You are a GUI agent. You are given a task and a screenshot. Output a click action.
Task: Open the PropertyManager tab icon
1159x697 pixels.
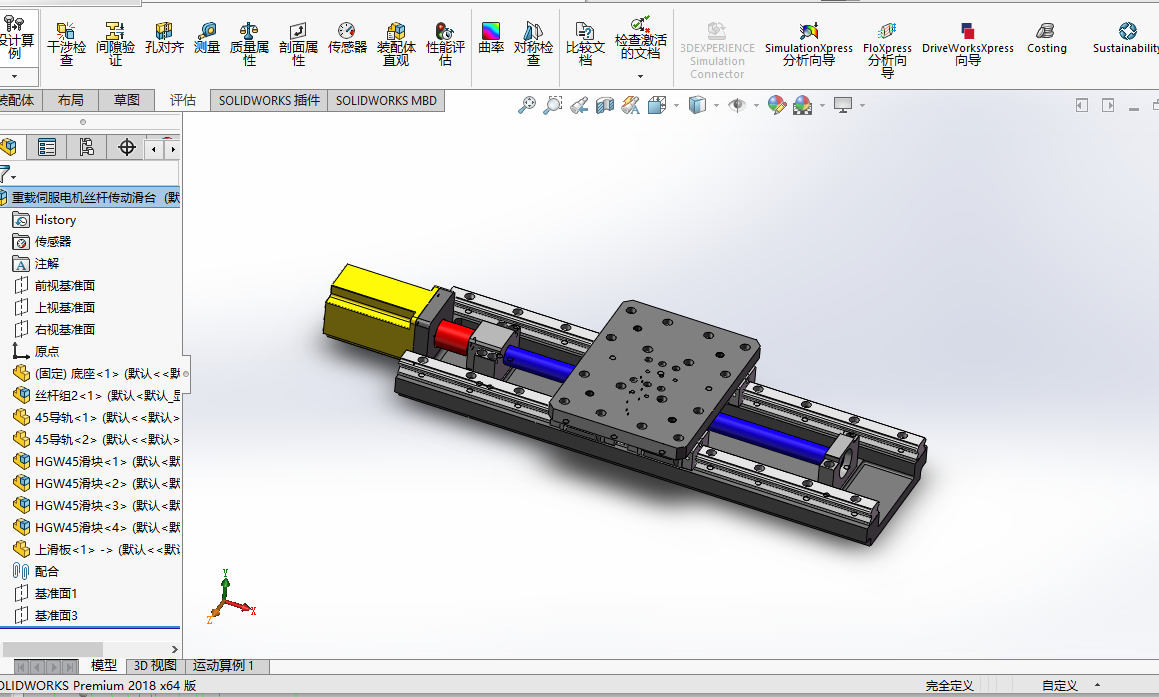tap(47, 147)
